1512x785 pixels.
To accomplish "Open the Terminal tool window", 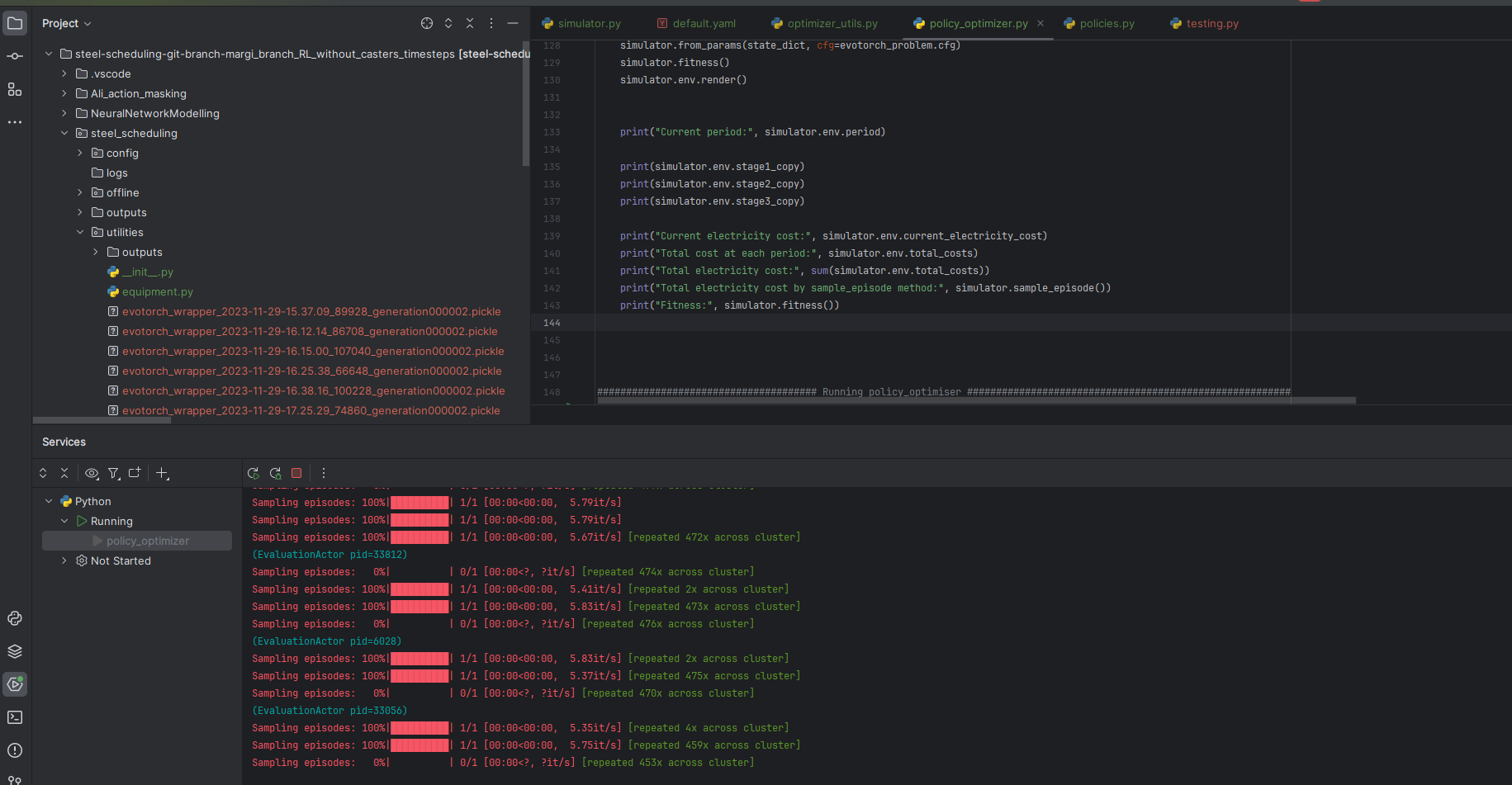I will (15, 717).
